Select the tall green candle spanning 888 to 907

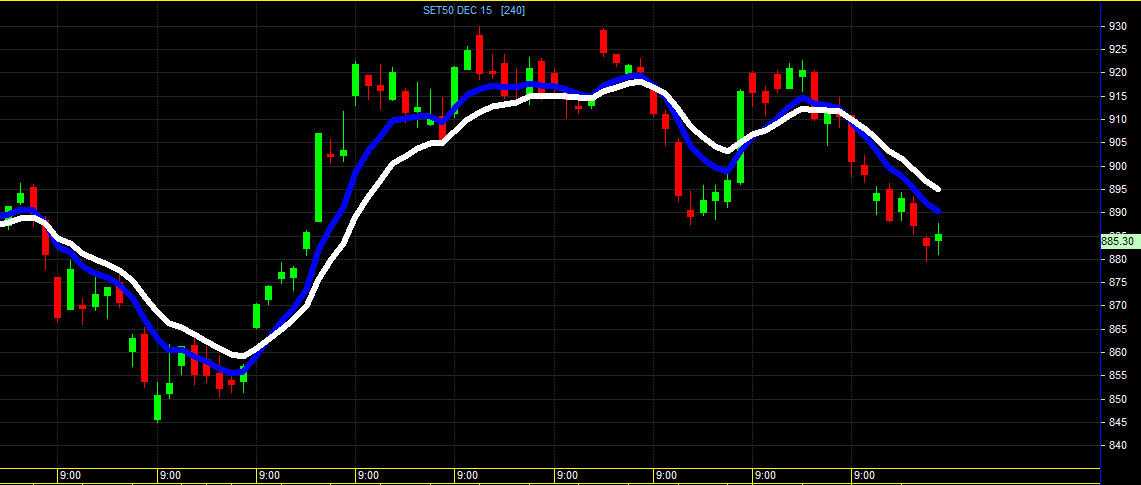[x=319, y=177]
